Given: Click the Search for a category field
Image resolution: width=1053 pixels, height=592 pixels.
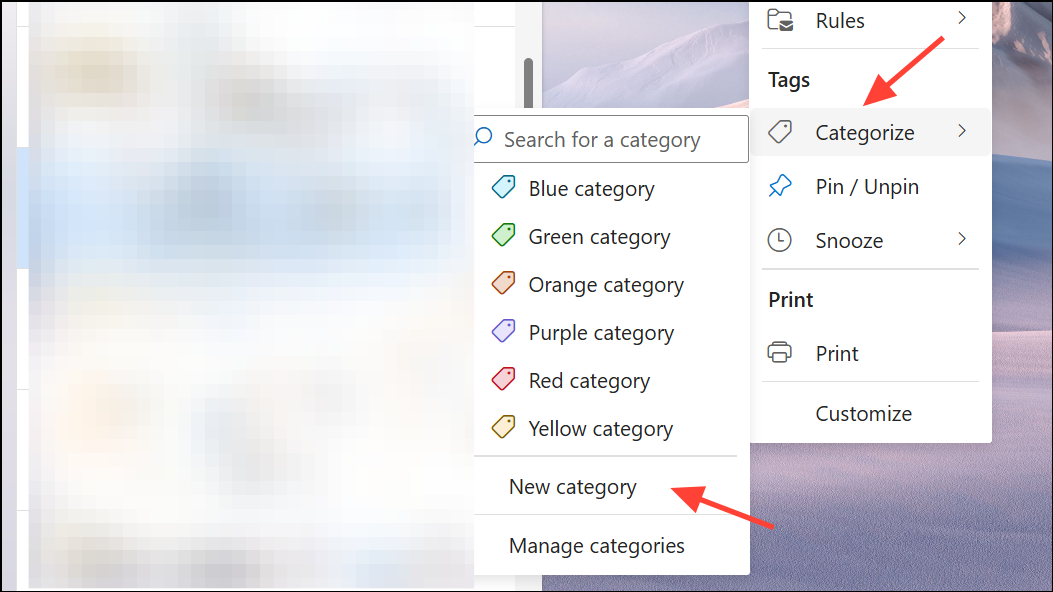Looking at the screenshot, I should pos(610,138).
